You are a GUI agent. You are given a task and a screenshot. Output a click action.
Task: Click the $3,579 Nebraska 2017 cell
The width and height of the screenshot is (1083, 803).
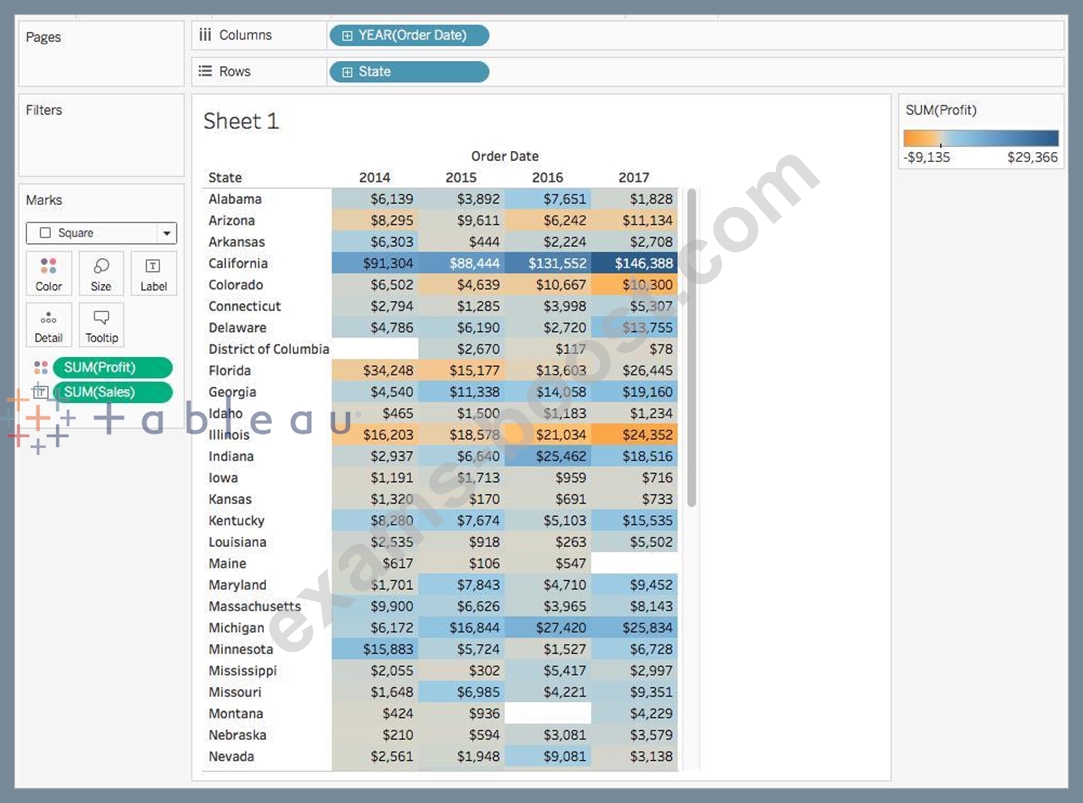tap(634, 735)
